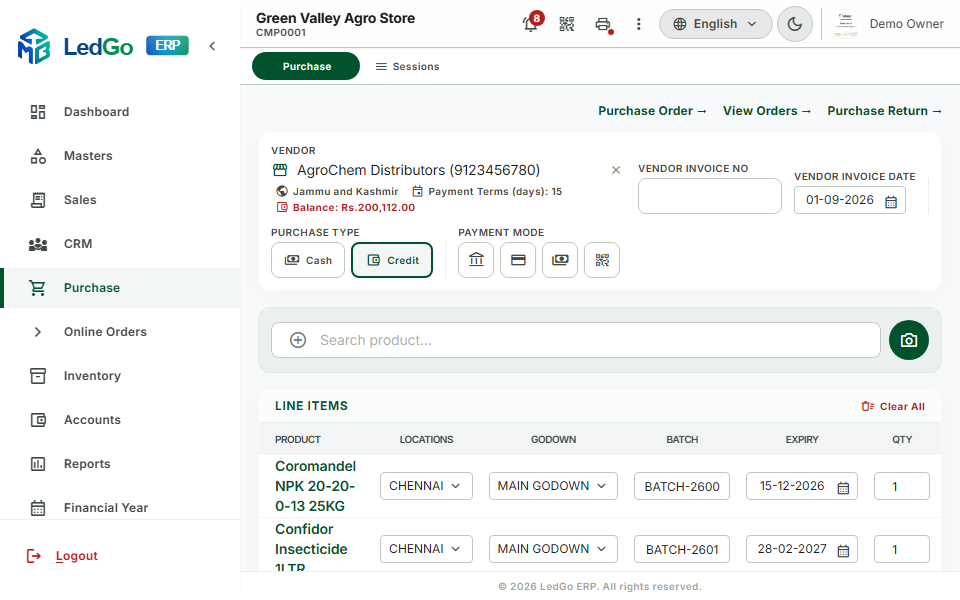Open calendar icon for expiry 28-02-2027
The width and height of the screenshot is (960, 600).
point(843,551)
